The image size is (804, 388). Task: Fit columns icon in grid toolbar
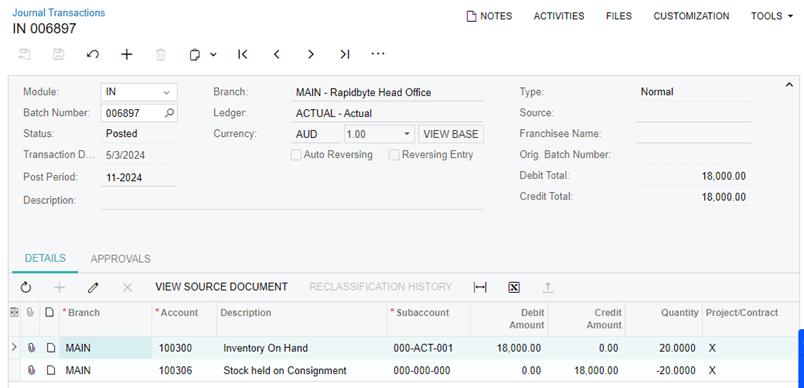click(x=480, y=288)
